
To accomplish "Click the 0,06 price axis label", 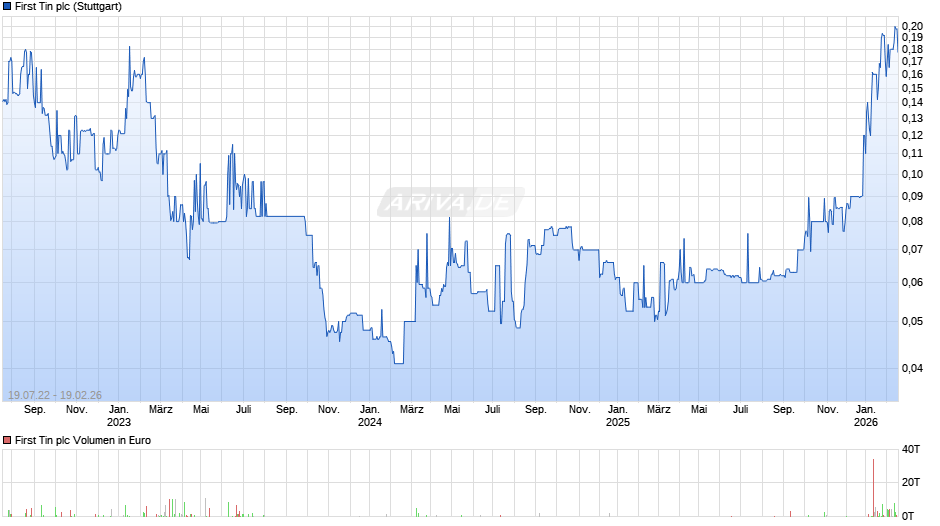I will (x=912, y=282).
